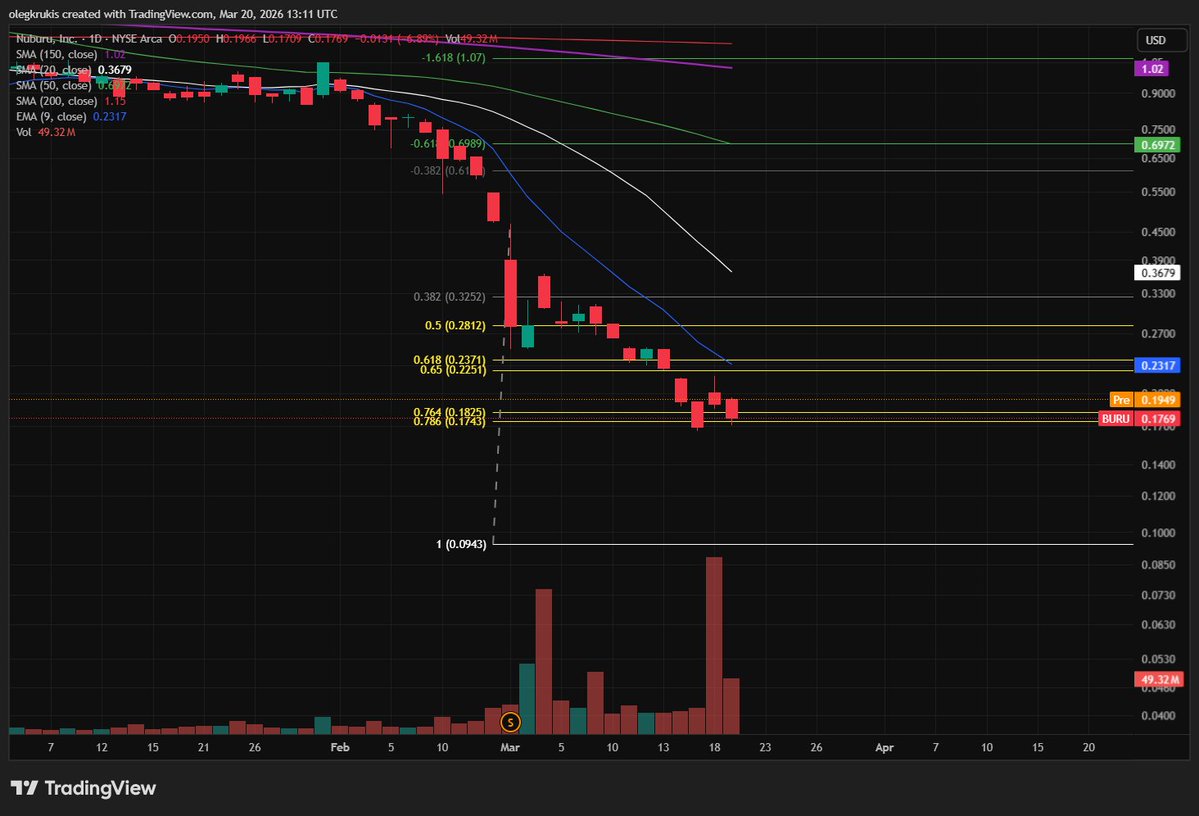This screenshot has height=816, width=1199.
Task: Click the 0.4500 value on price axis
Action: 1158,232
